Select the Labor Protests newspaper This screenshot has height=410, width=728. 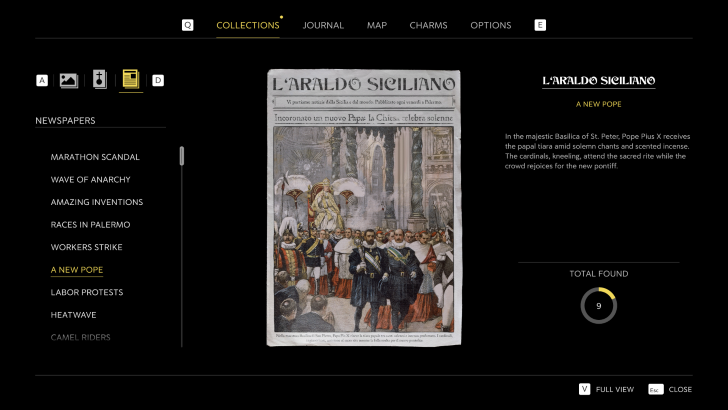[87, 292]
